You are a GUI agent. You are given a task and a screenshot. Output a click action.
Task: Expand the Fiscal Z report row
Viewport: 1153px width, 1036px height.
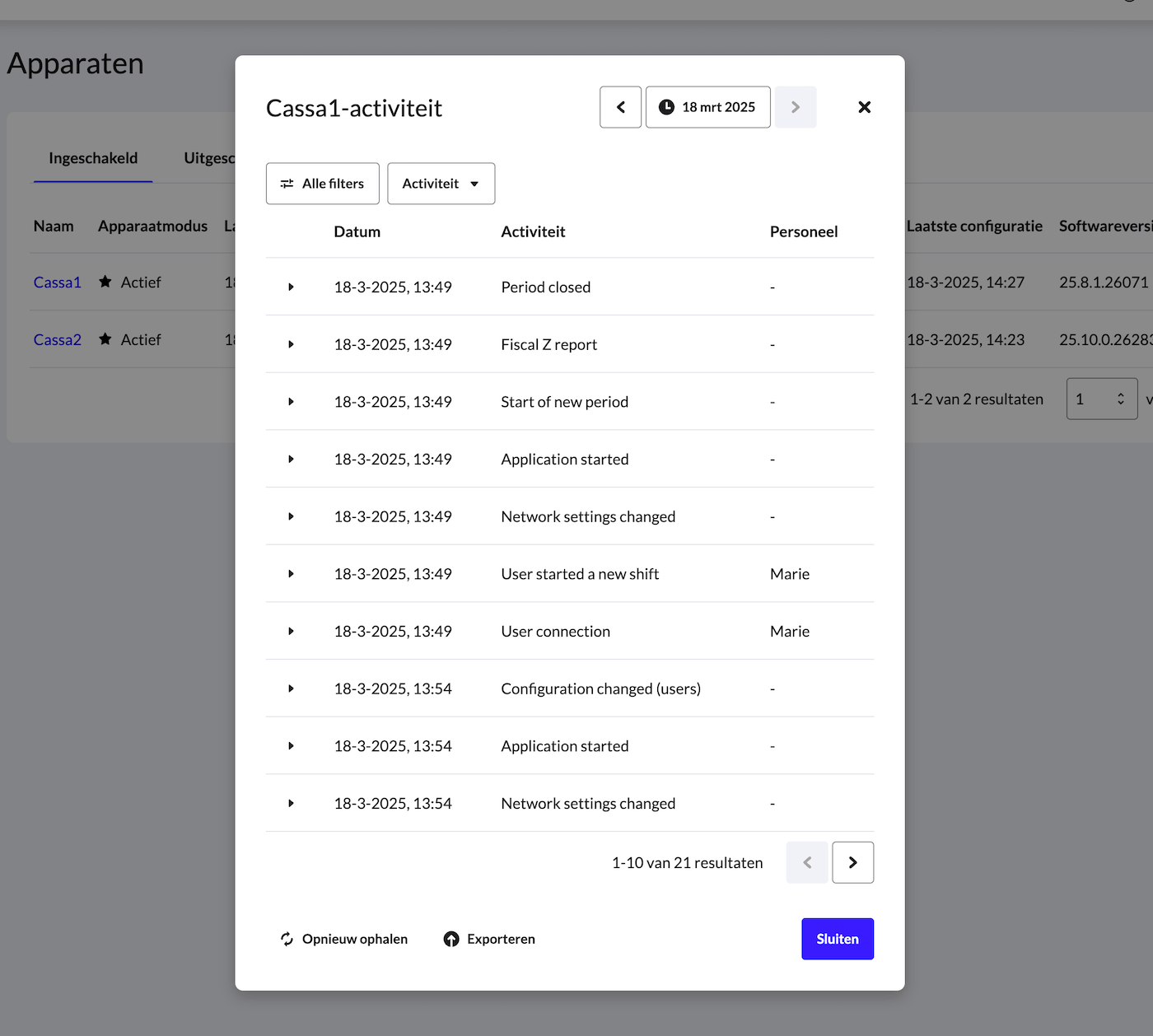tap(291, 344)
